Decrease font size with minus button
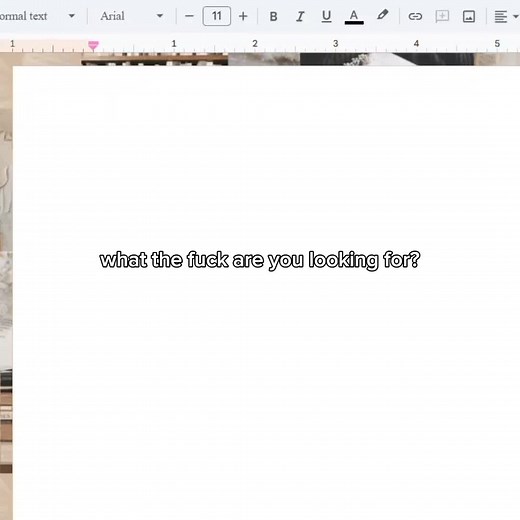520x520 pixels. click(x=189, y=16)
